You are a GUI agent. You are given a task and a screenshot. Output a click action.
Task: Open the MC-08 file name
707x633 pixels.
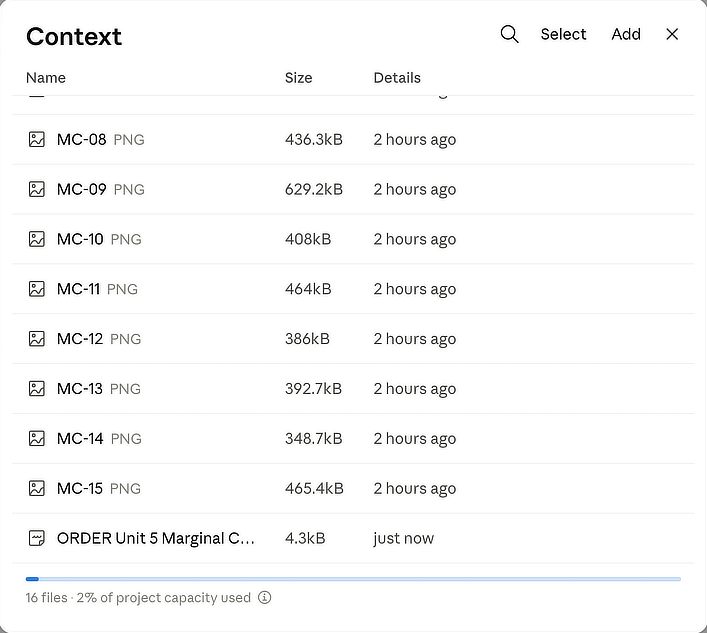pos(82,139)
